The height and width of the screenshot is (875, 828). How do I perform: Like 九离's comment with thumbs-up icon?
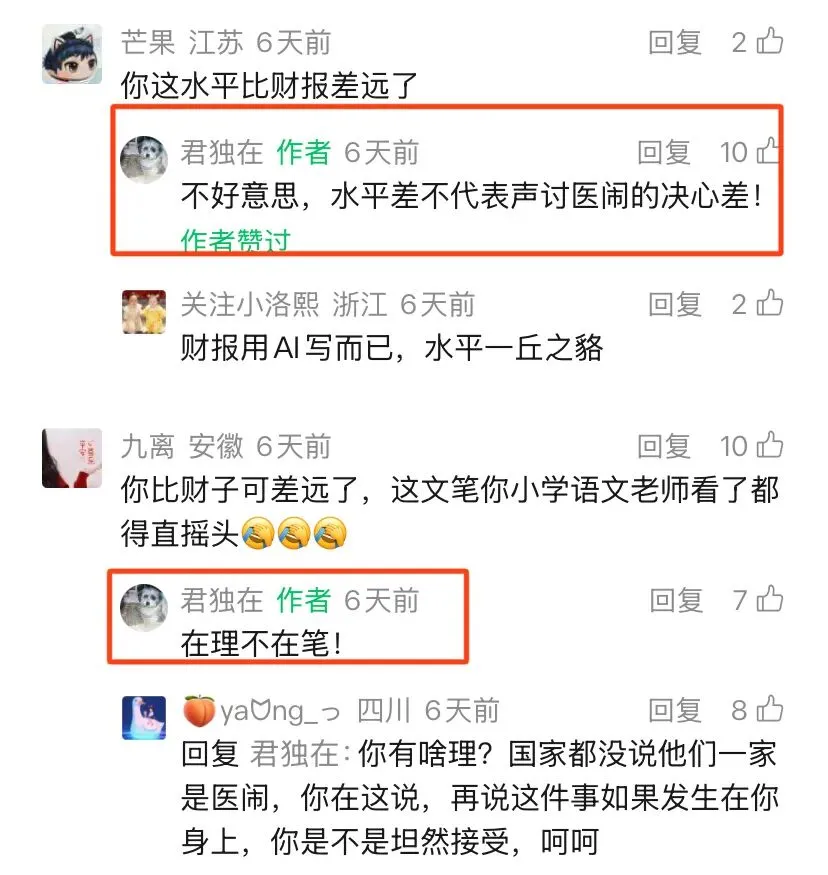pyautogui.click(x=770, y=445)
